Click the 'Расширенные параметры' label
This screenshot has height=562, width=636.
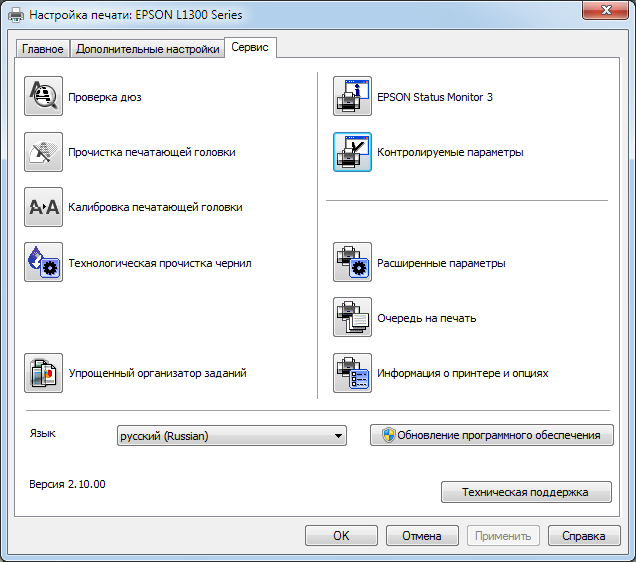[441, 263]
